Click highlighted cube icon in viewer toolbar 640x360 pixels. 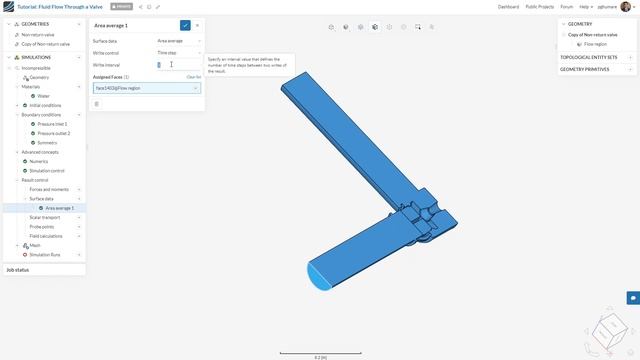pos(375,27)
